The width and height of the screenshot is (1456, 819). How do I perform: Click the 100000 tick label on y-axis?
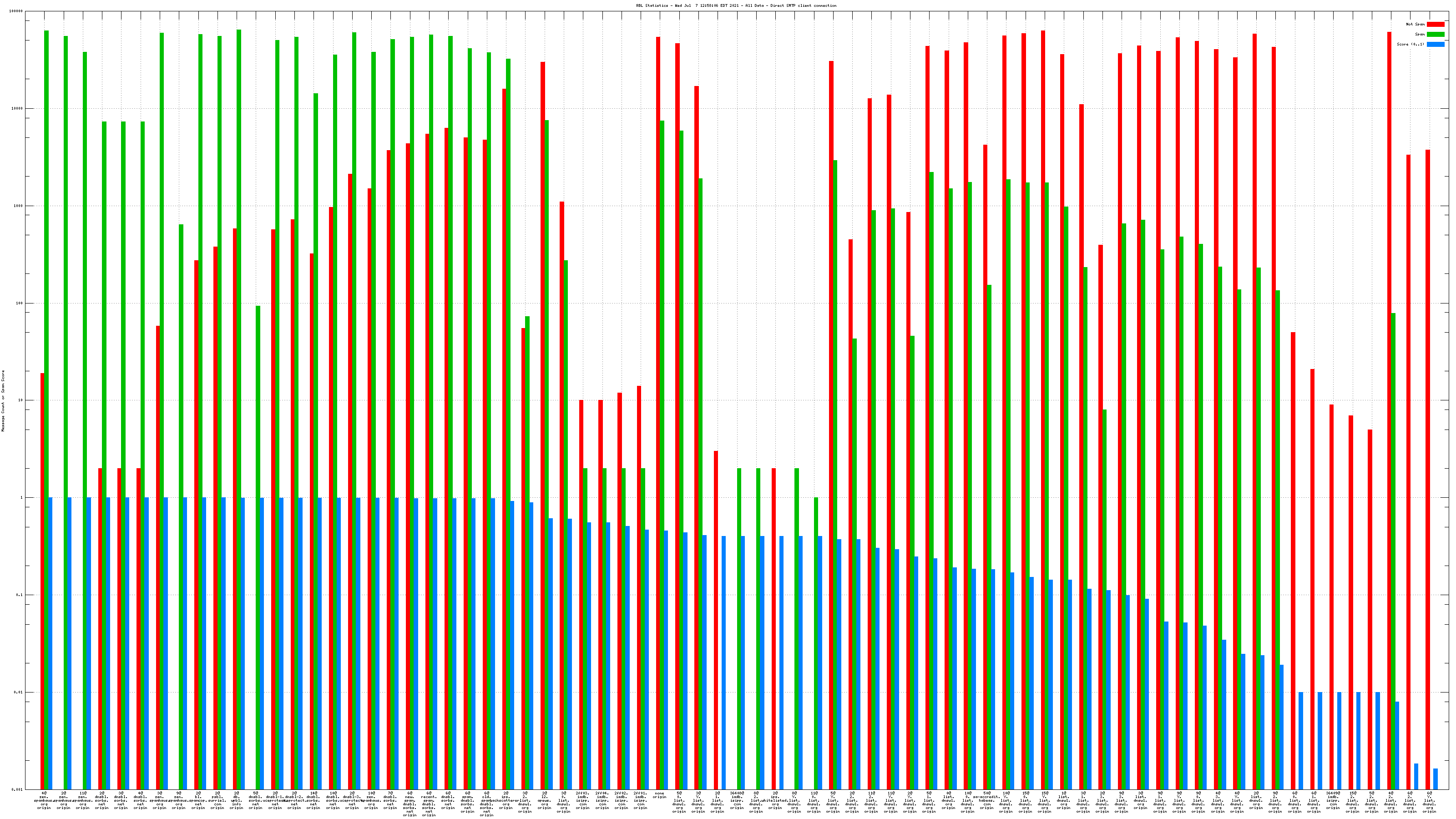coord(16,11)
